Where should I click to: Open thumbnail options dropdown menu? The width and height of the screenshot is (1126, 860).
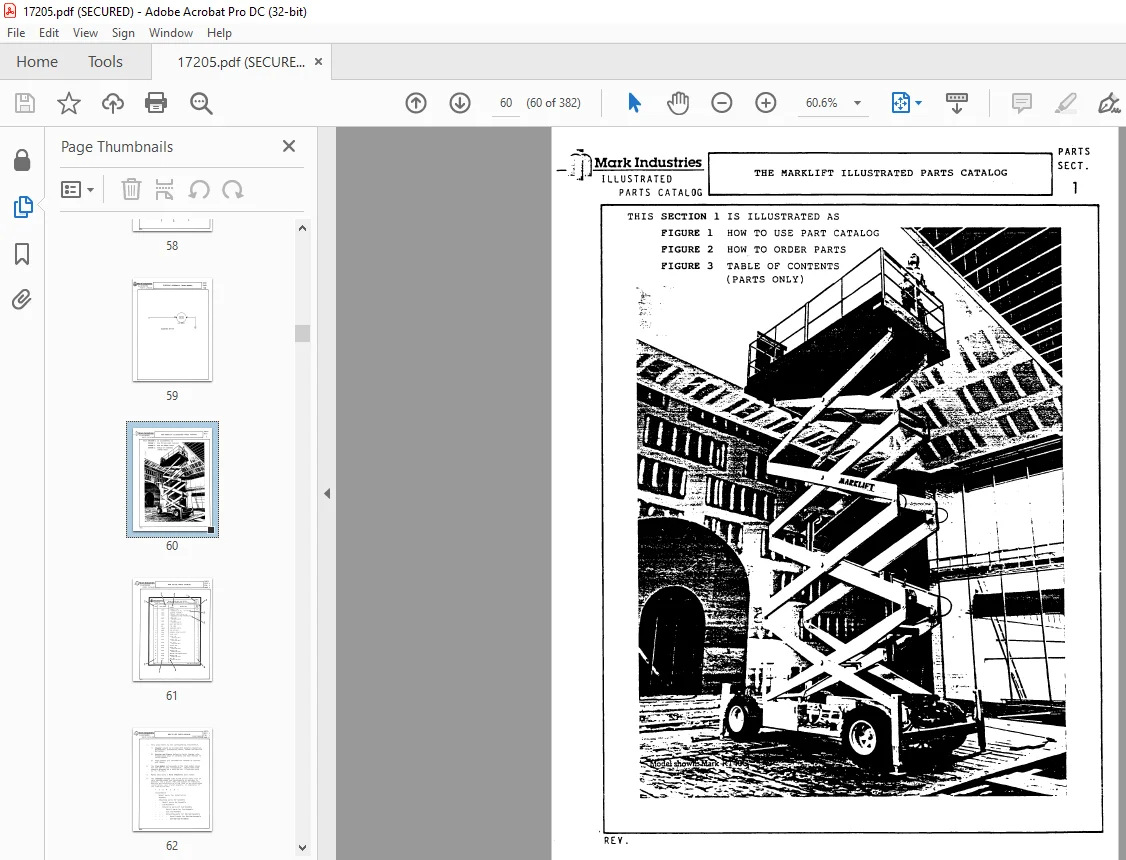[x=78, y=190]
